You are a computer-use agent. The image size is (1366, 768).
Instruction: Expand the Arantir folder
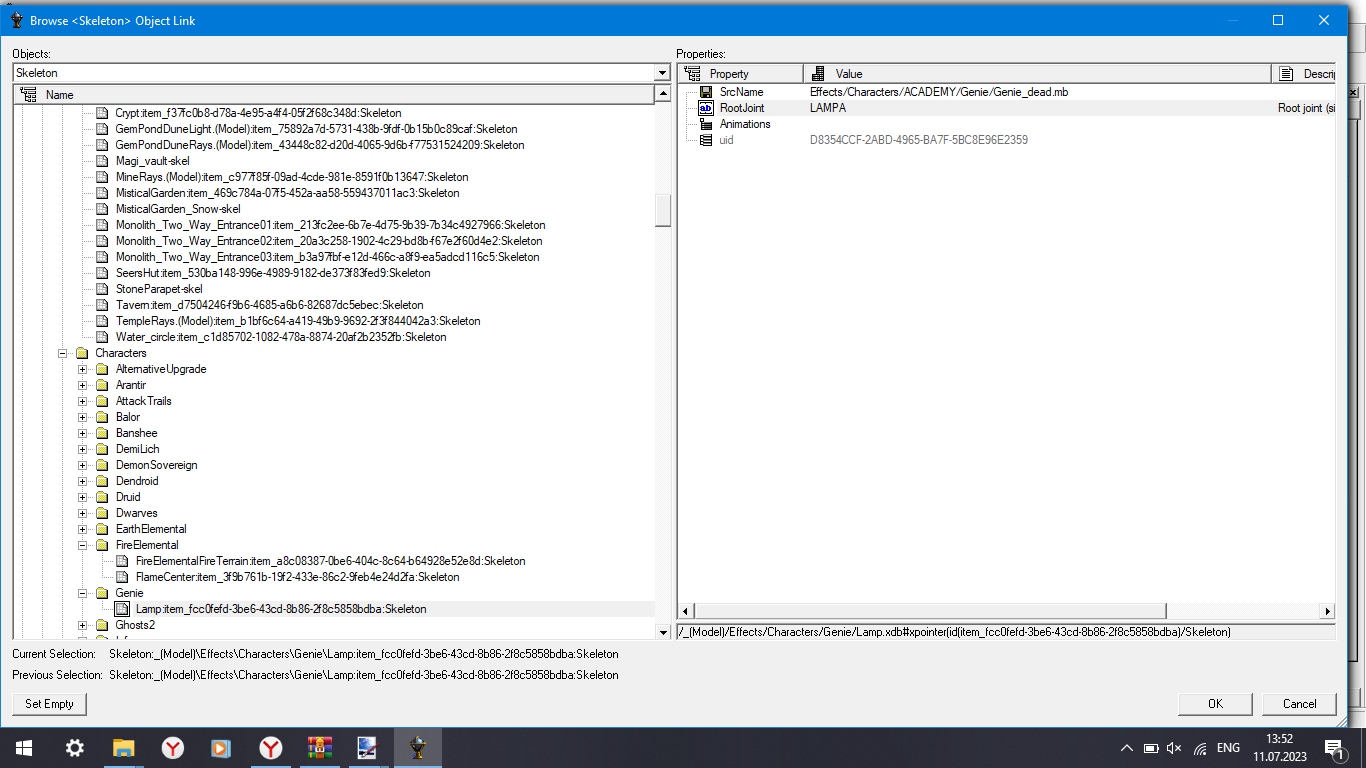click(83, 385)
